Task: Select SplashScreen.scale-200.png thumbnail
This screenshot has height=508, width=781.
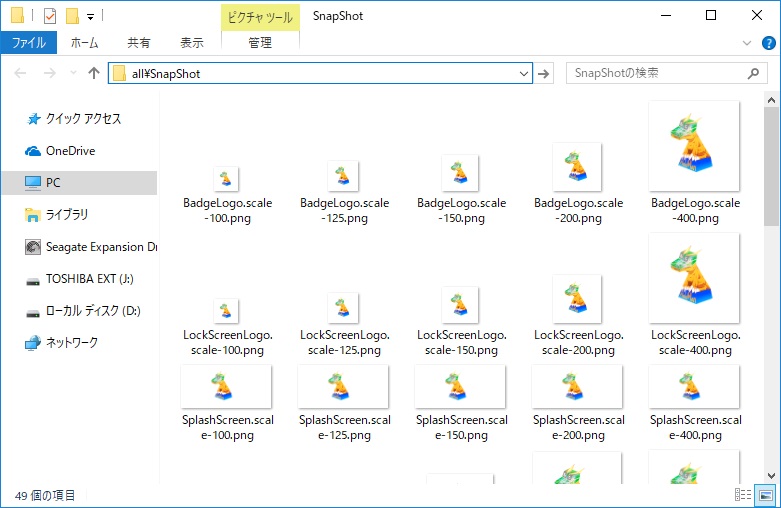Action: coord(577,386)
